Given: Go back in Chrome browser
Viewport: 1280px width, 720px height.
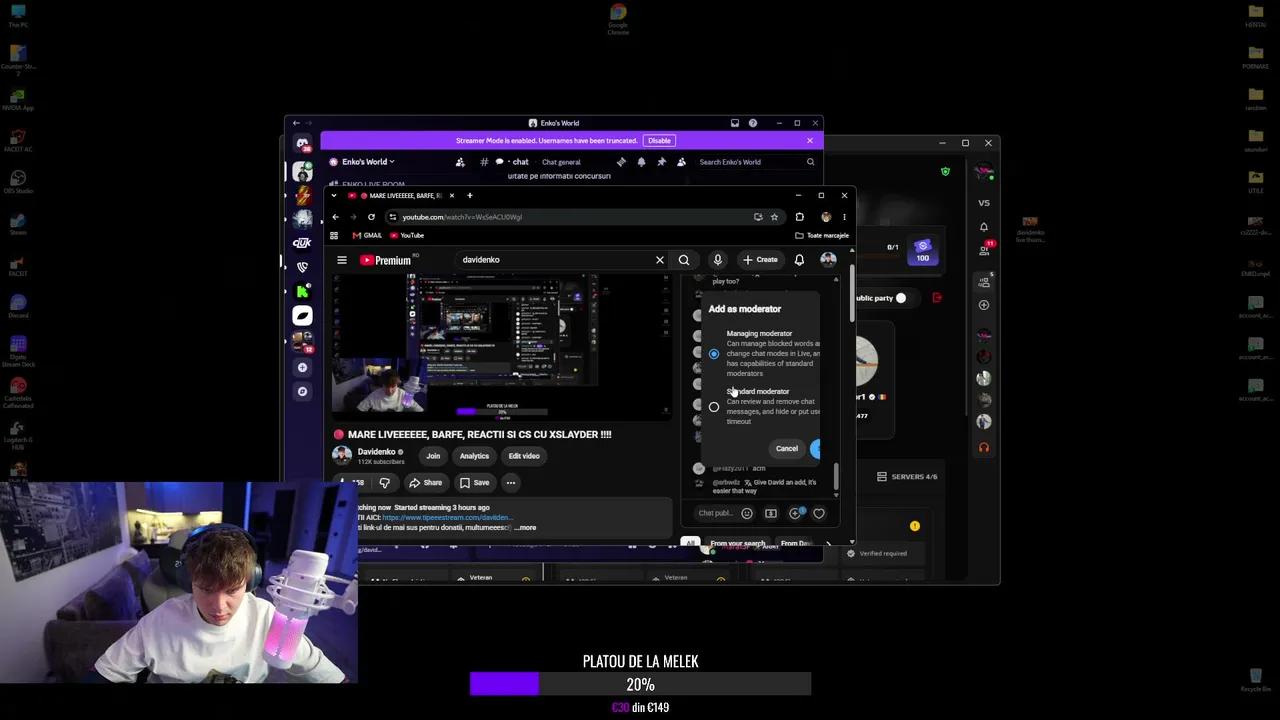Looking at the screenshot, I should 335,217.
